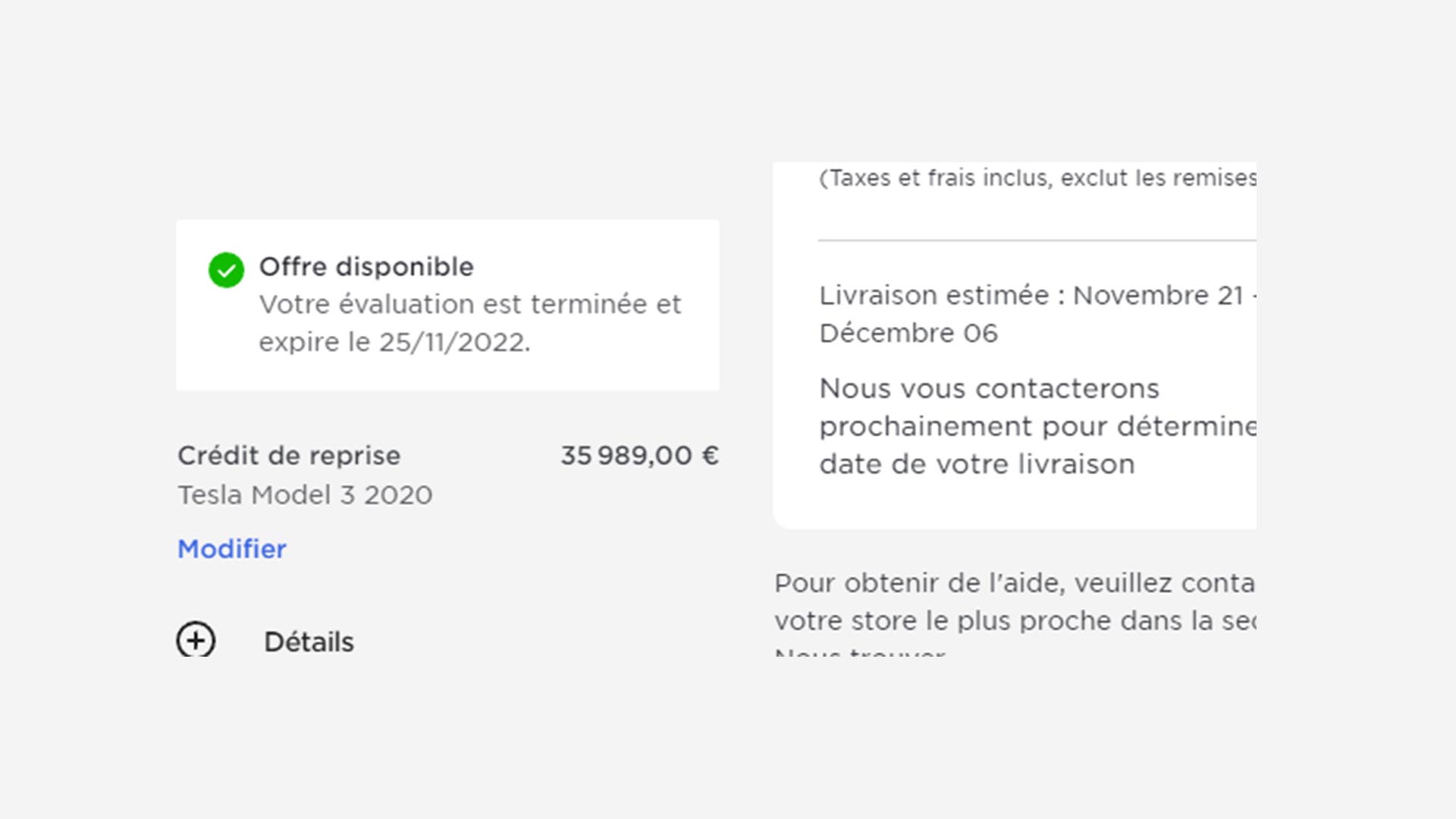Screen dimensions: 1456x819
Task: Open the Modifier link for trade-in
Action: click(232, 548)
